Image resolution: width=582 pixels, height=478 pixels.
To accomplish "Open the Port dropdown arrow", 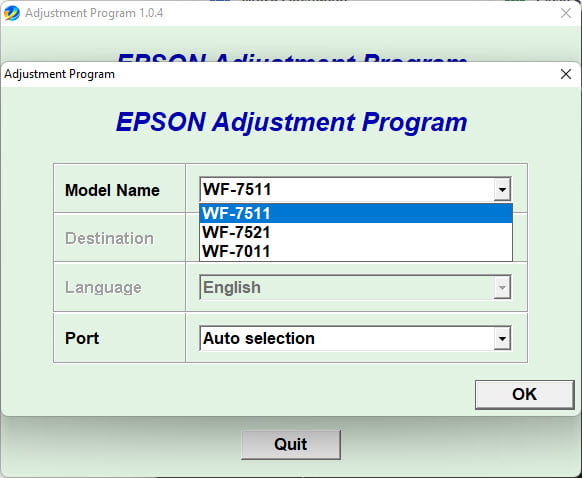I will pos(502,338).
